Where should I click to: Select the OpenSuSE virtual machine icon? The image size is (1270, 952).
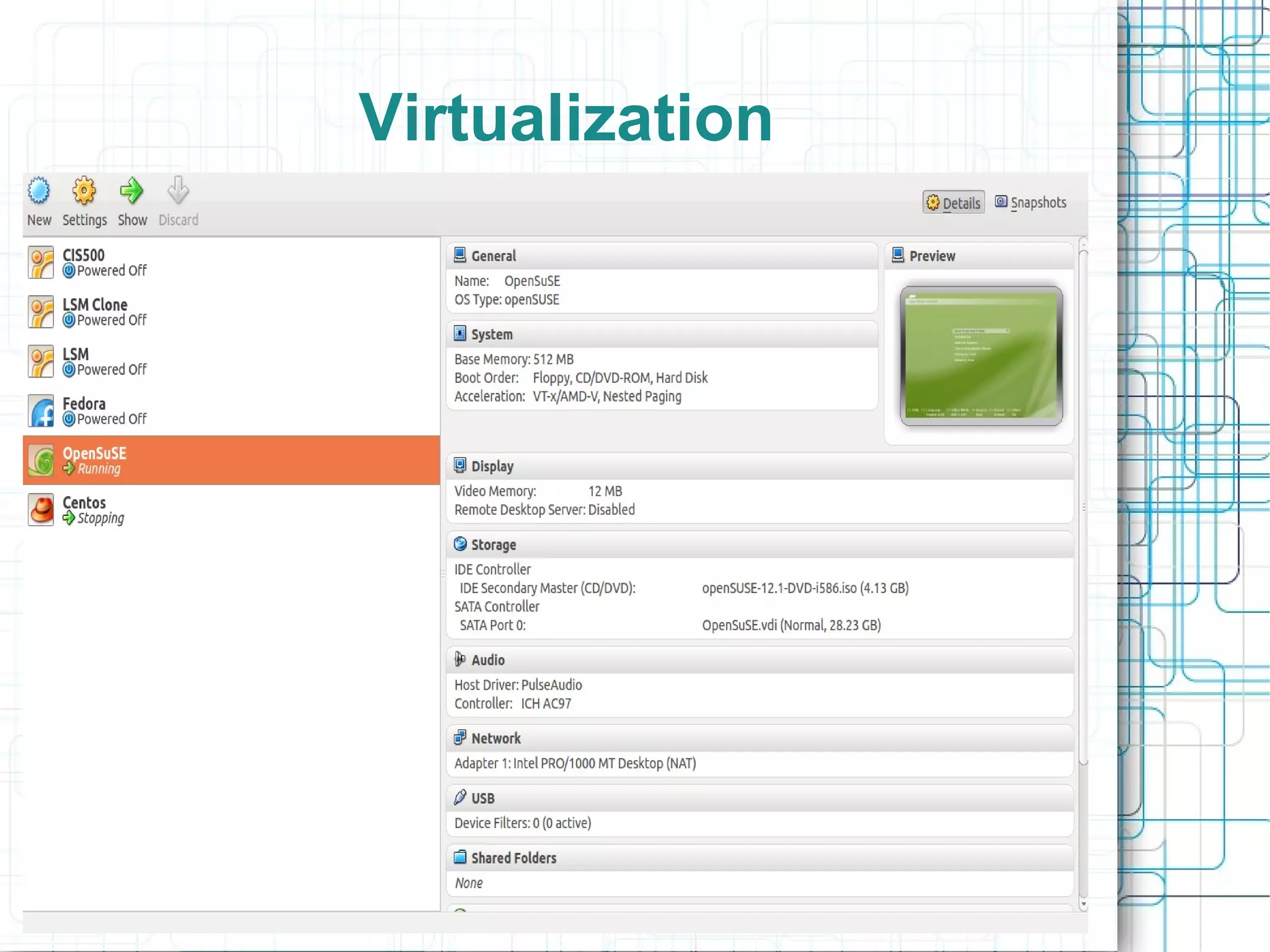point(41,461)
